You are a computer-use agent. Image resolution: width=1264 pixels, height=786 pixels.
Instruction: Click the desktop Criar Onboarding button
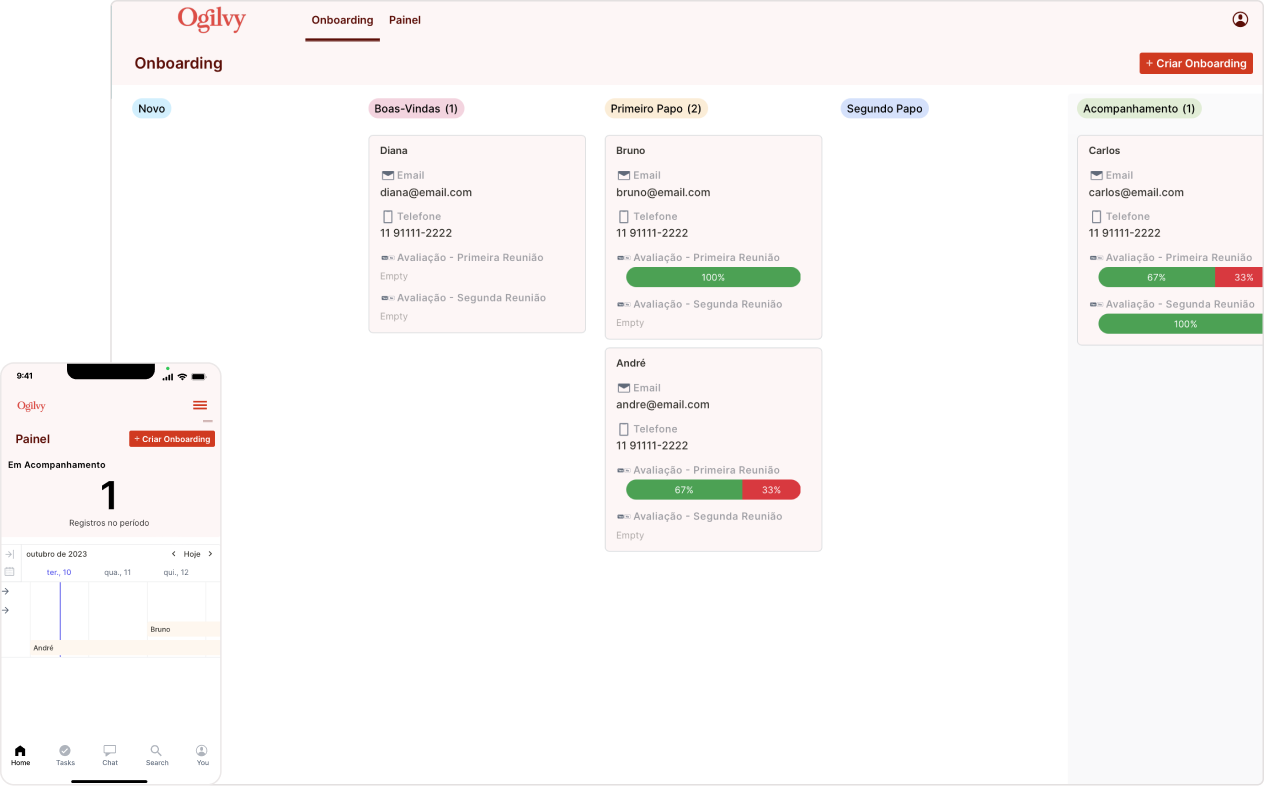coord(1195,63)
